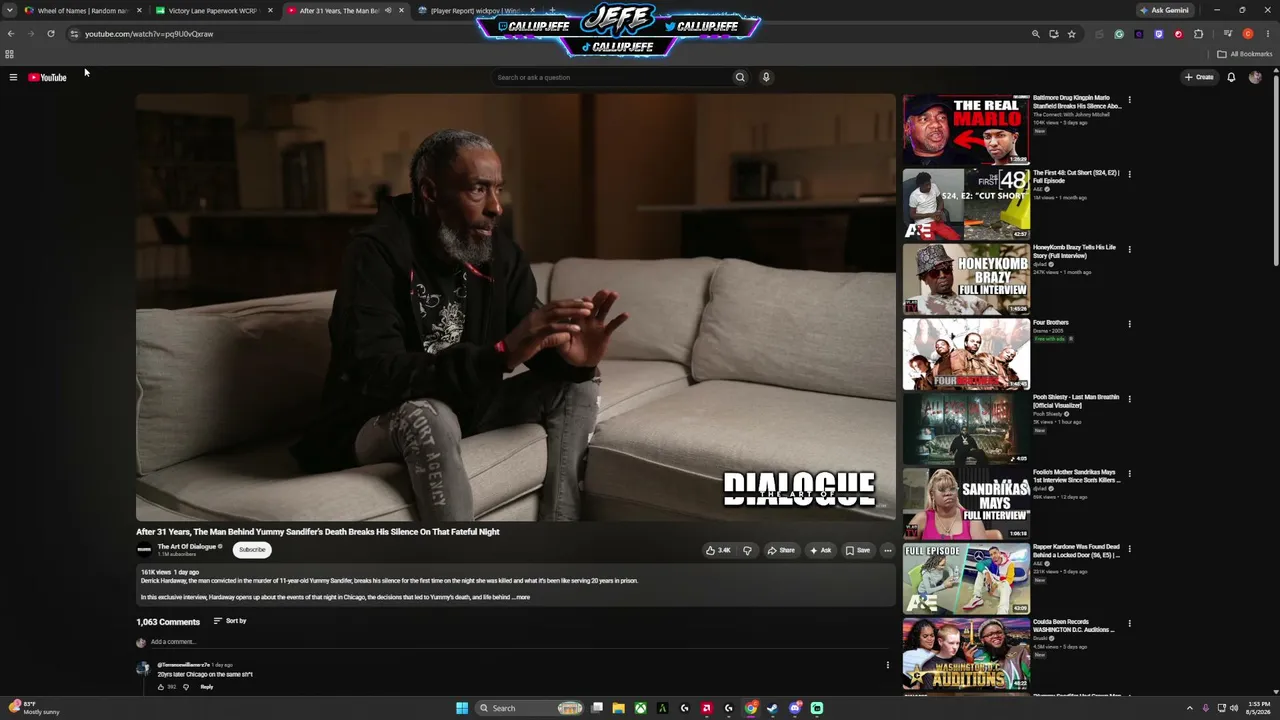Open YouTube notifications bell
This screenshot has height=720, width=1280.
(1231, 77)
